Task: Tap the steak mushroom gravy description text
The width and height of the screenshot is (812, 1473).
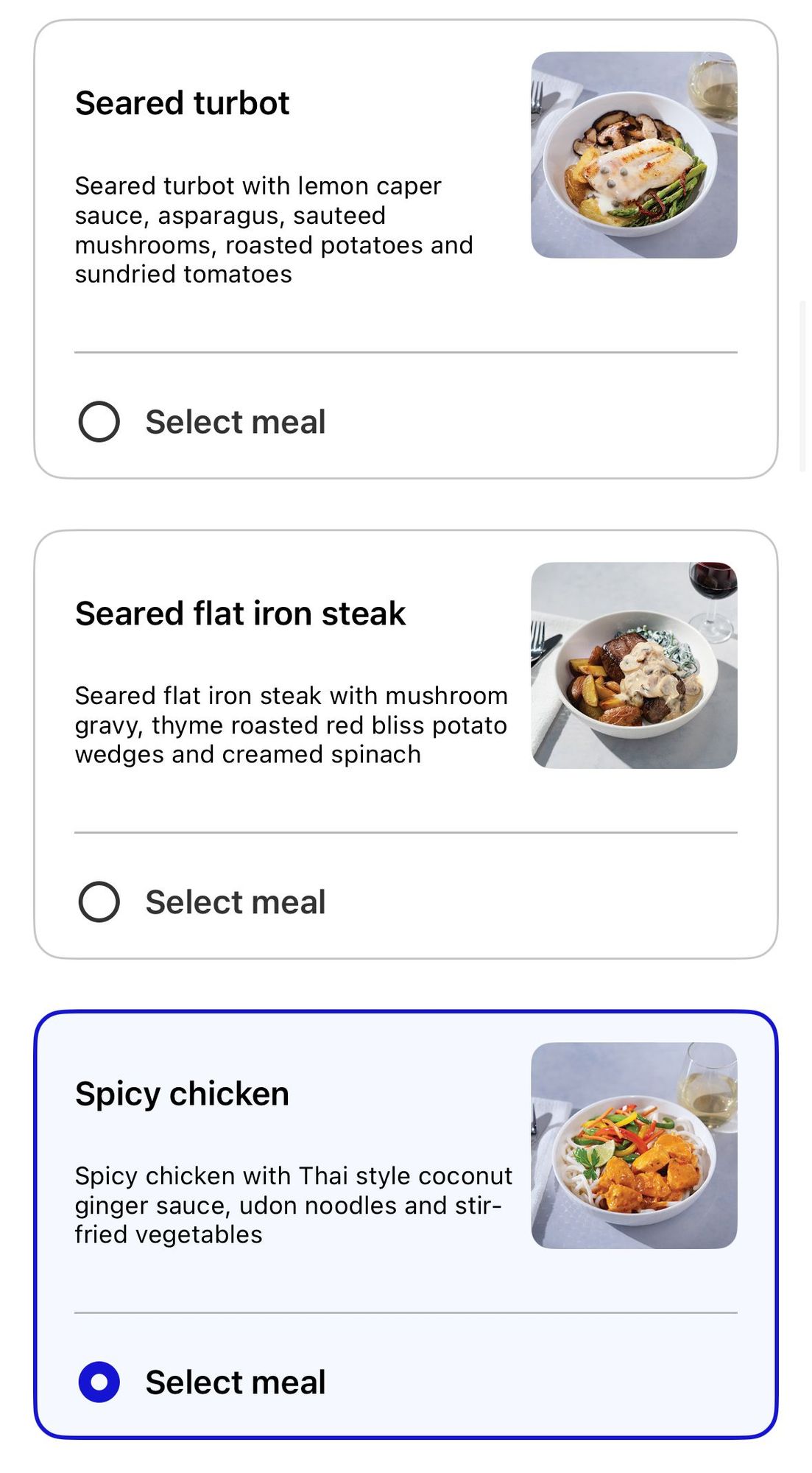Action: [291, 725]
